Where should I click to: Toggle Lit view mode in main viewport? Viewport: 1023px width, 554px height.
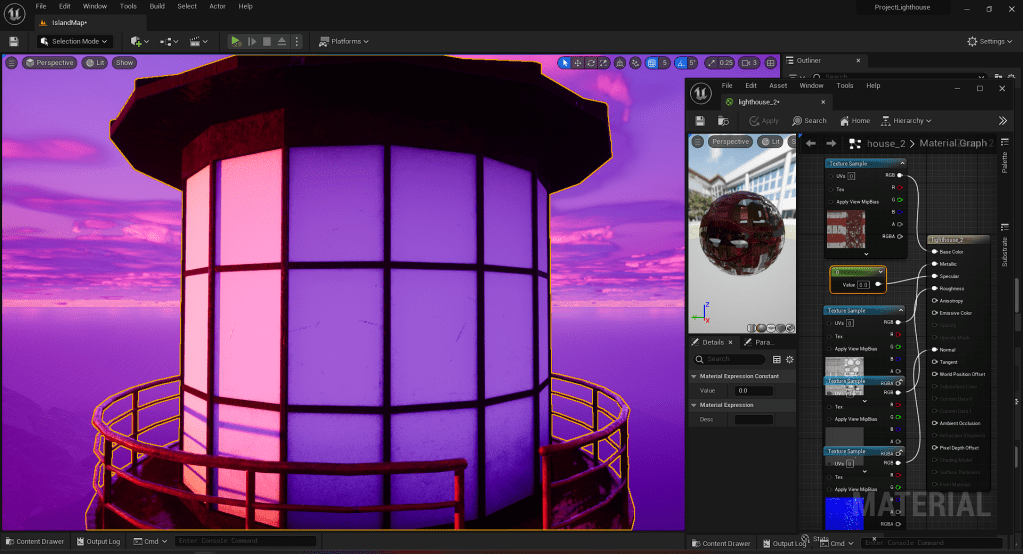click(x=95, y=63)
